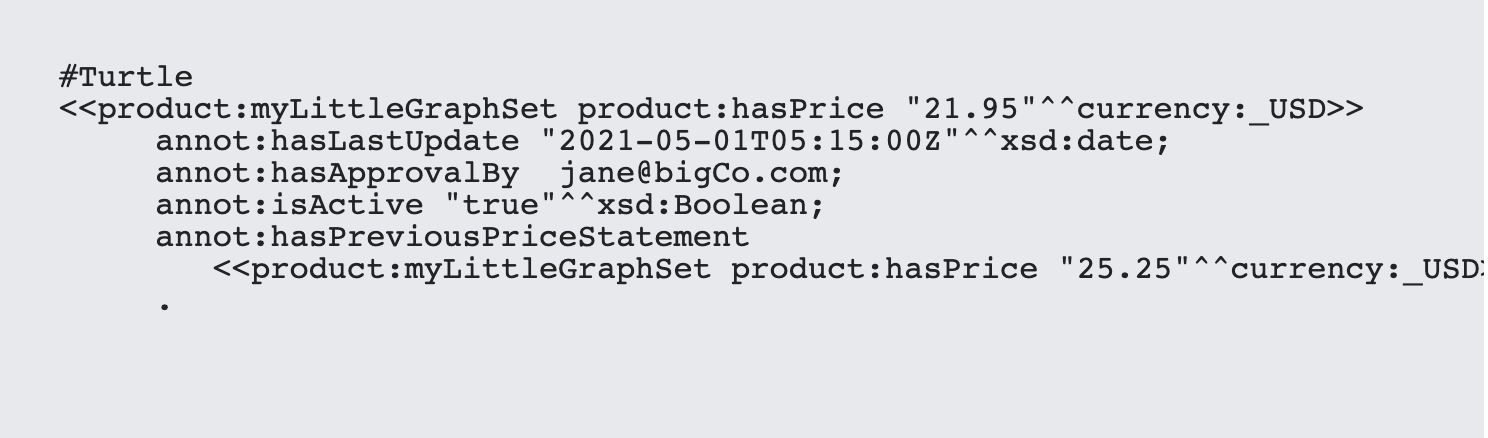Screen dimensions: 1488x438
Task: Click the annot:hasApprovalBy predicate
Action: click(x=337, y=173)
